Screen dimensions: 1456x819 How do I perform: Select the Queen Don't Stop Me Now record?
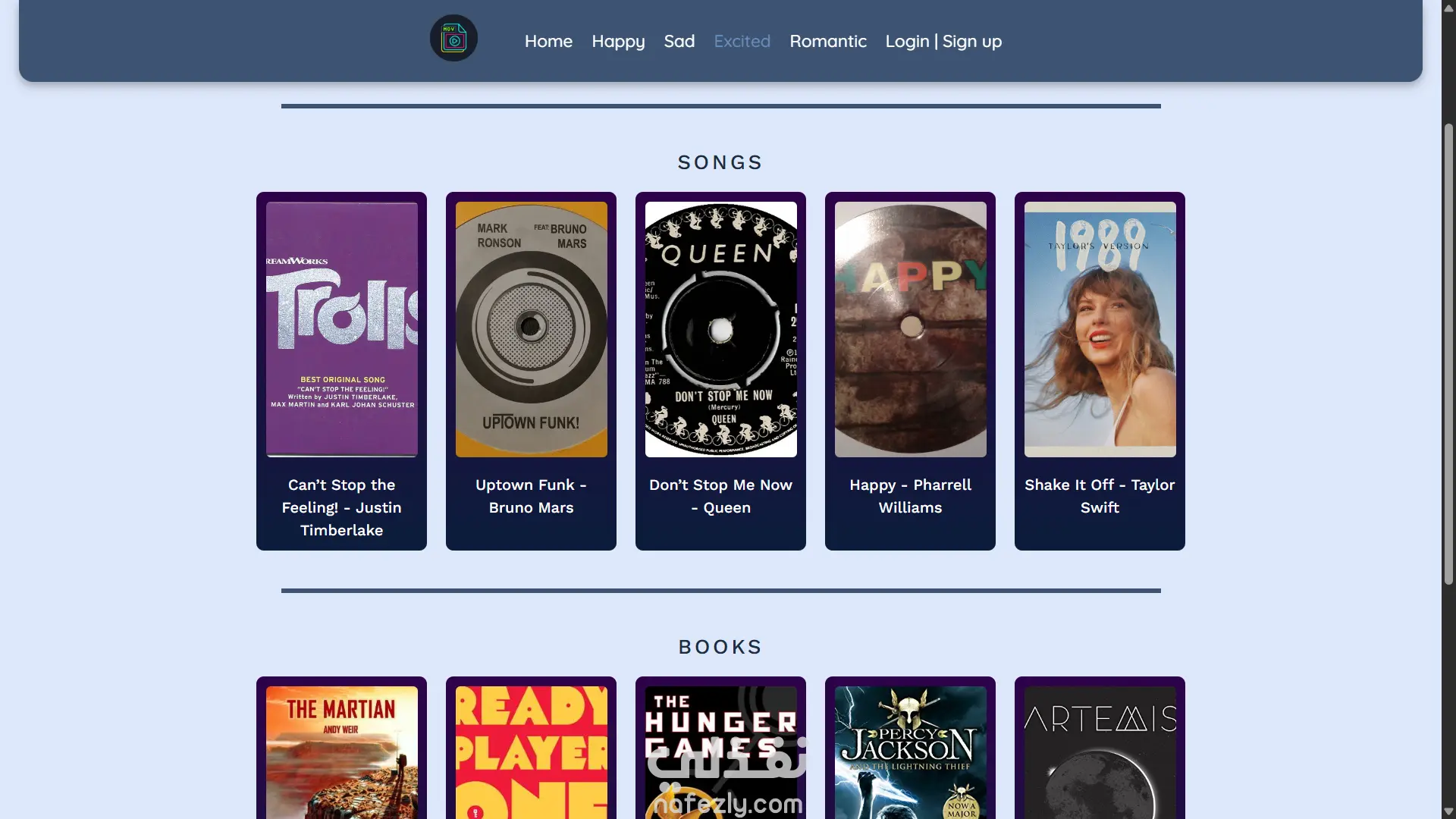point(720,329)
